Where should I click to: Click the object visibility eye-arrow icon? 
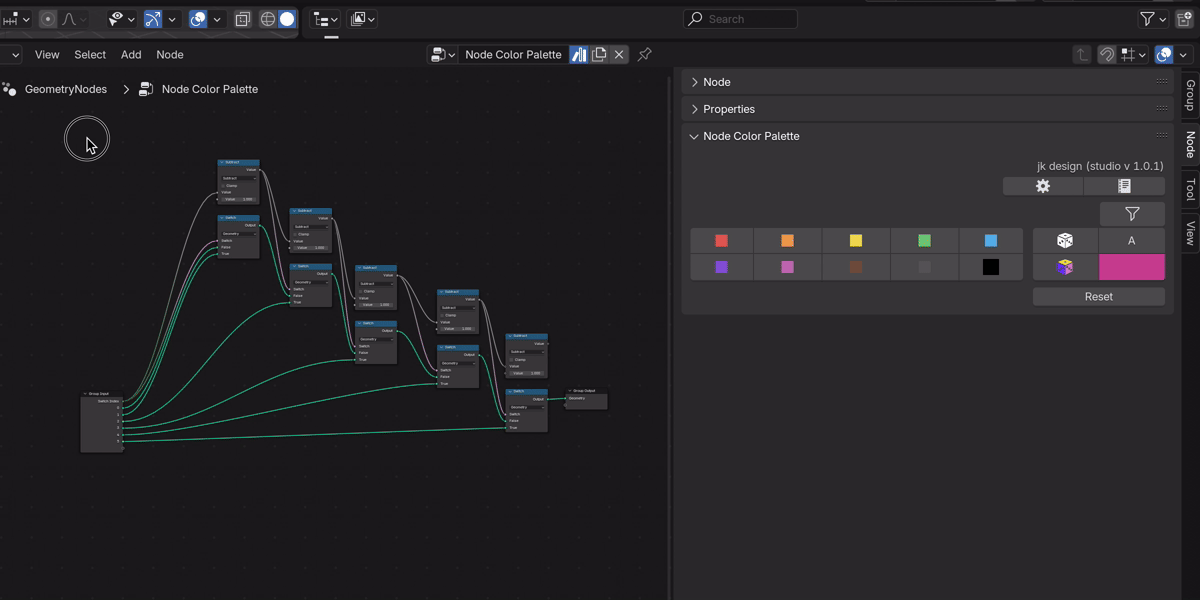pyautogui.click(x=116, y=19)
